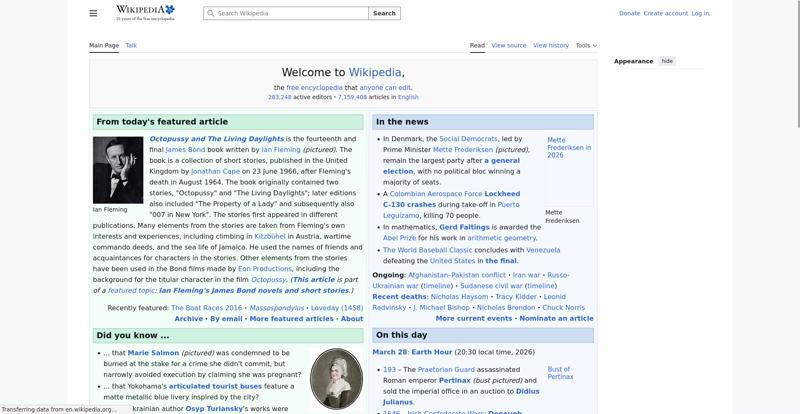This screenshot has height=414, width=800.
Task: Click the Log in link
Action: 700,13
